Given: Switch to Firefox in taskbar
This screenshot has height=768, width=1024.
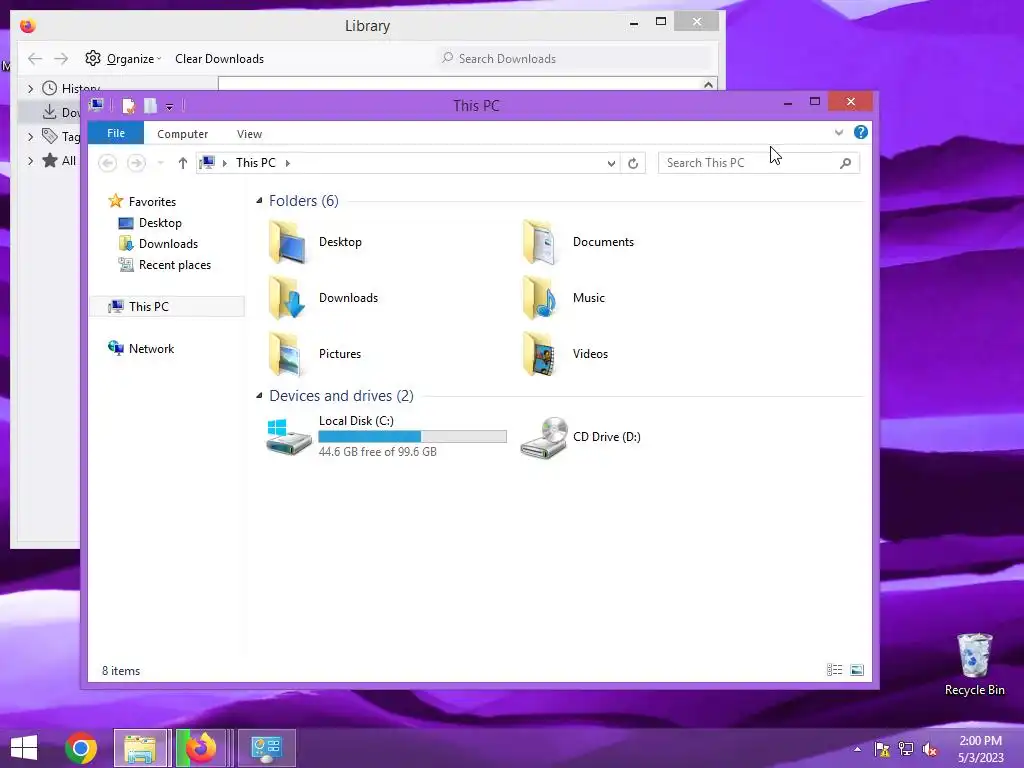Looking at the screenshot, I should tap(201, 748).
